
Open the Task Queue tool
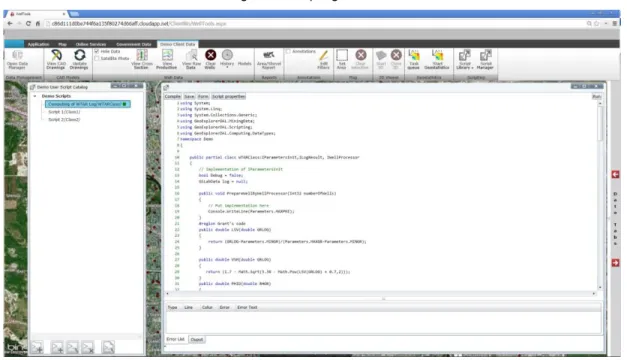pos(414,59)
